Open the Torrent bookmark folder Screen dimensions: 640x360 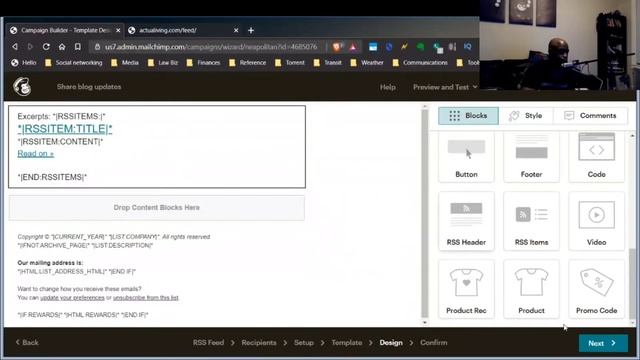[290, 63]
